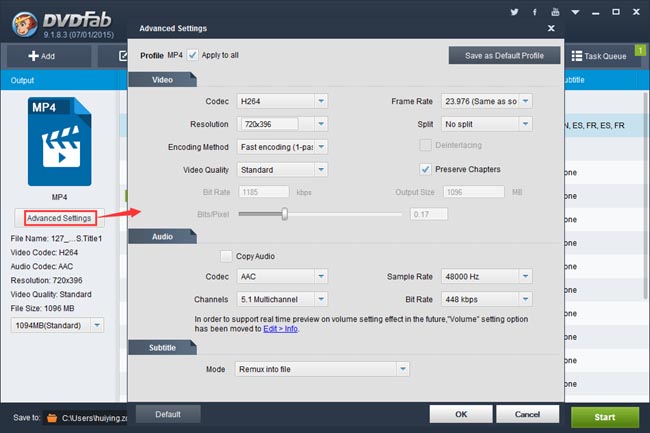
Task: Click the Output column header
Action: point(22,80)
